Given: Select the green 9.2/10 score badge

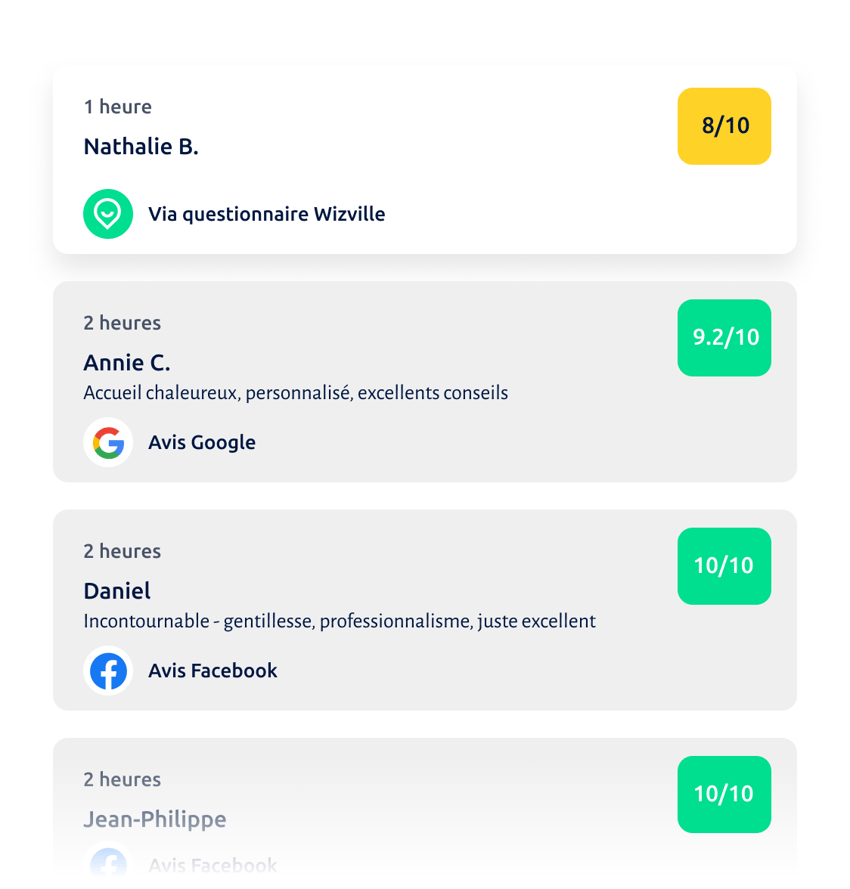Looking at the screenshot, I should [724, 337].
